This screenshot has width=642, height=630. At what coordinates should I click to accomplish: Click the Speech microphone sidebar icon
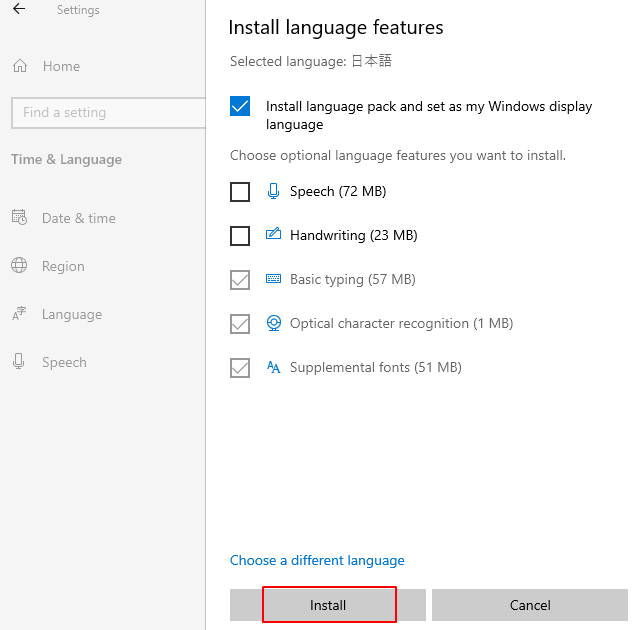click(x=19, y=362)
